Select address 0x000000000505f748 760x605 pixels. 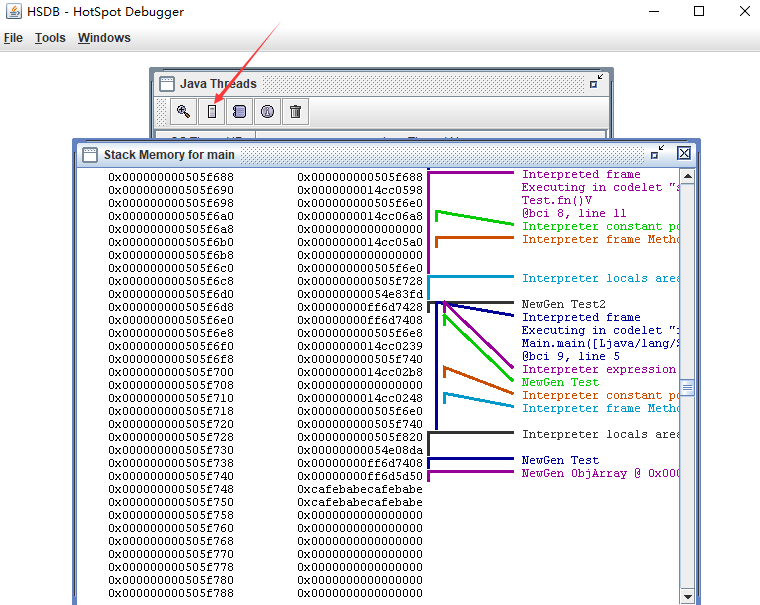pos(171,489)
